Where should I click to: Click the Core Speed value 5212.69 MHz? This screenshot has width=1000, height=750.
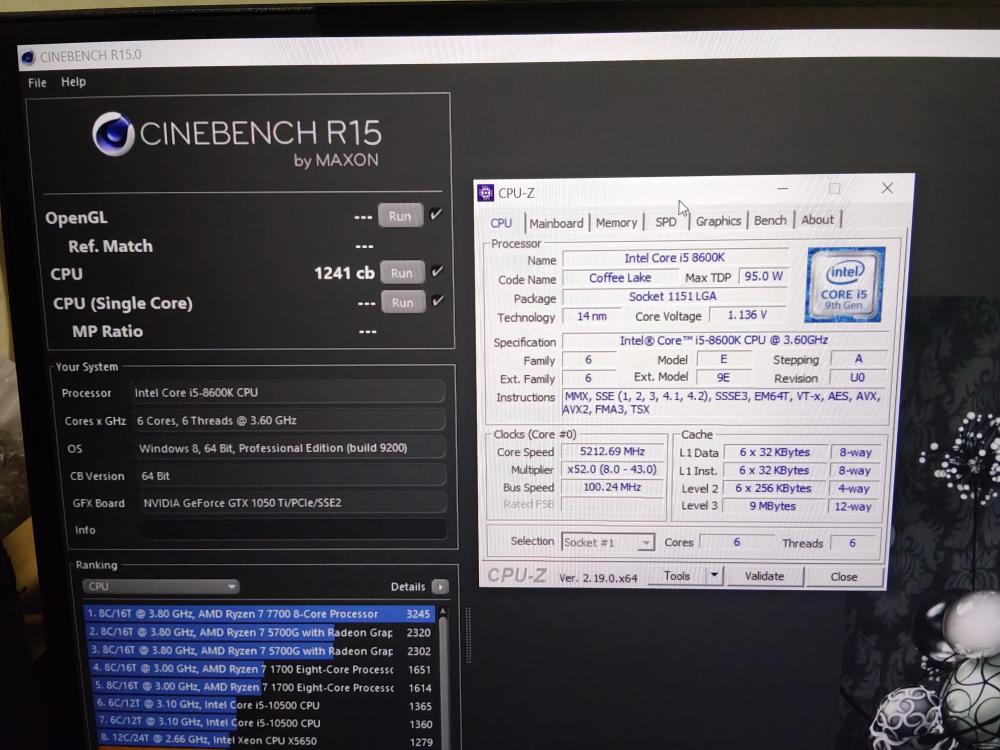pos(612,452)
